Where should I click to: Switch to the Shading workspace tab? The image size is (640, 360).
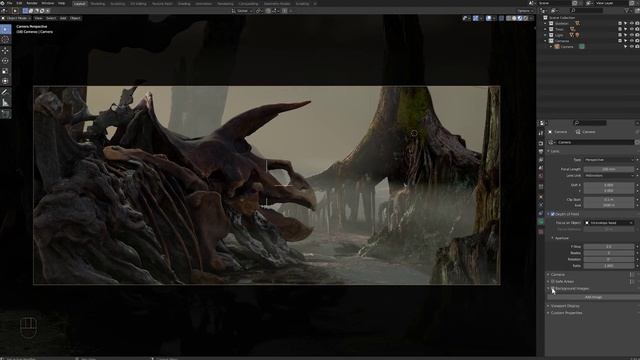coord(184,4)
